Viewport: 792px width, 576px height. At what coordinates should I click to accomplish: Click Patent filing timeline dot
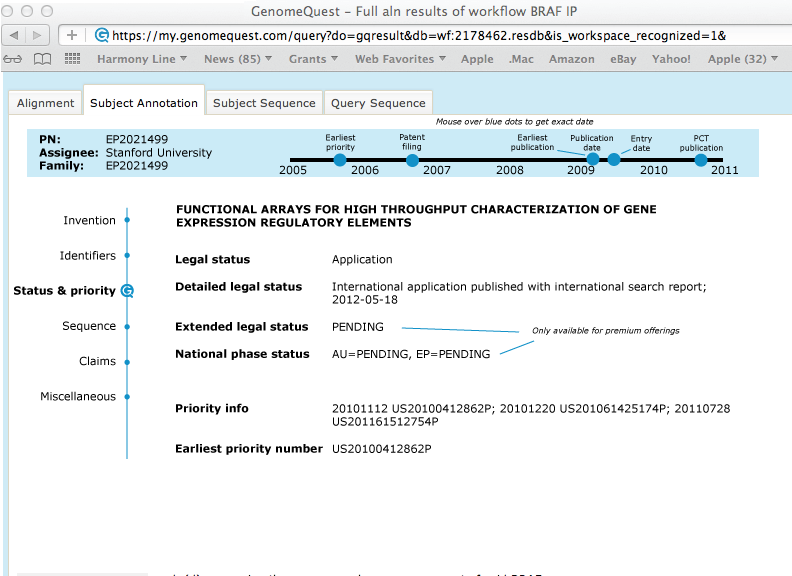click(412, 160)
